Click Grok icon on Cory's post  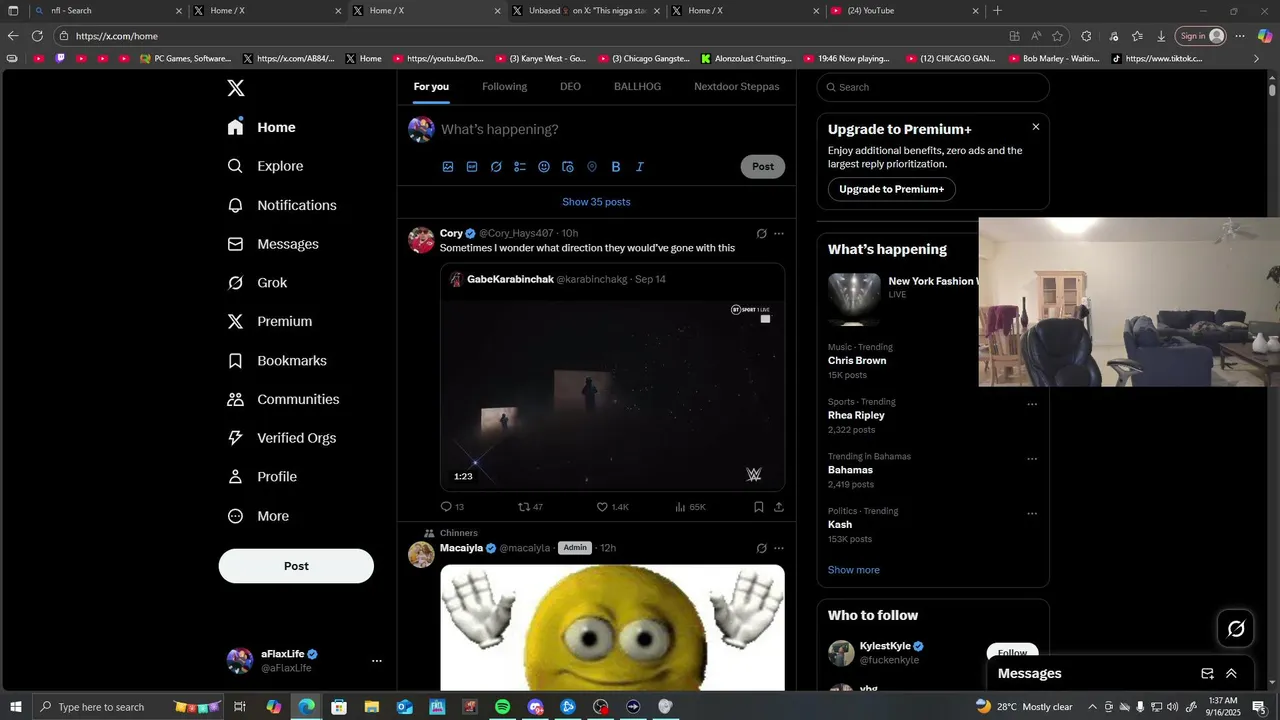761,234
